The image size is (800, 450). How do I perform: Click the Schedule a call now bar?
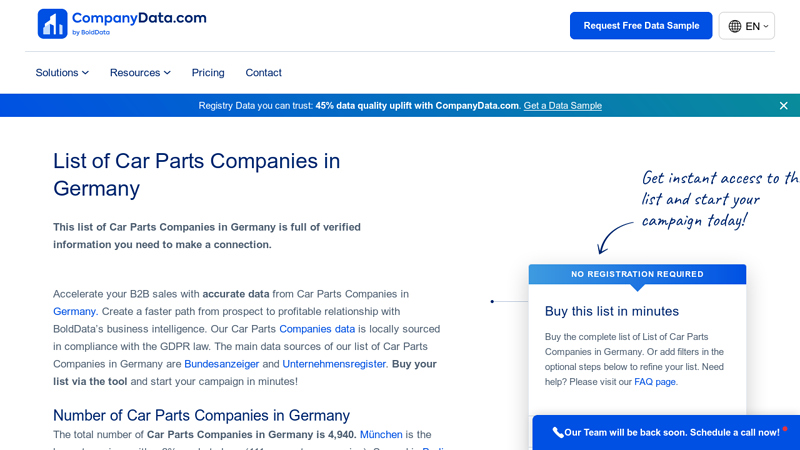[x=666, y=433]
